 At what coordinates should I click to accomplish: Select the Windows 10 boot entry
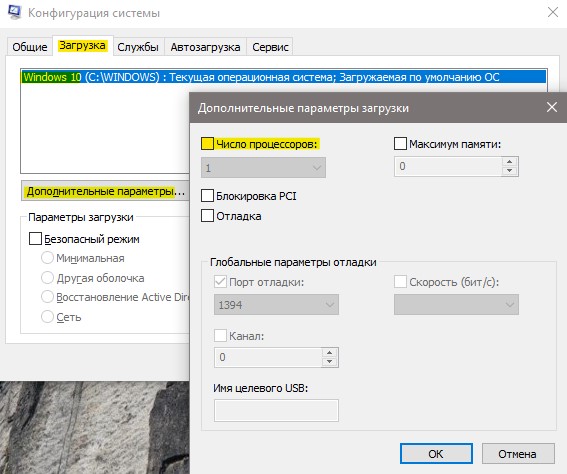(284, 77)
